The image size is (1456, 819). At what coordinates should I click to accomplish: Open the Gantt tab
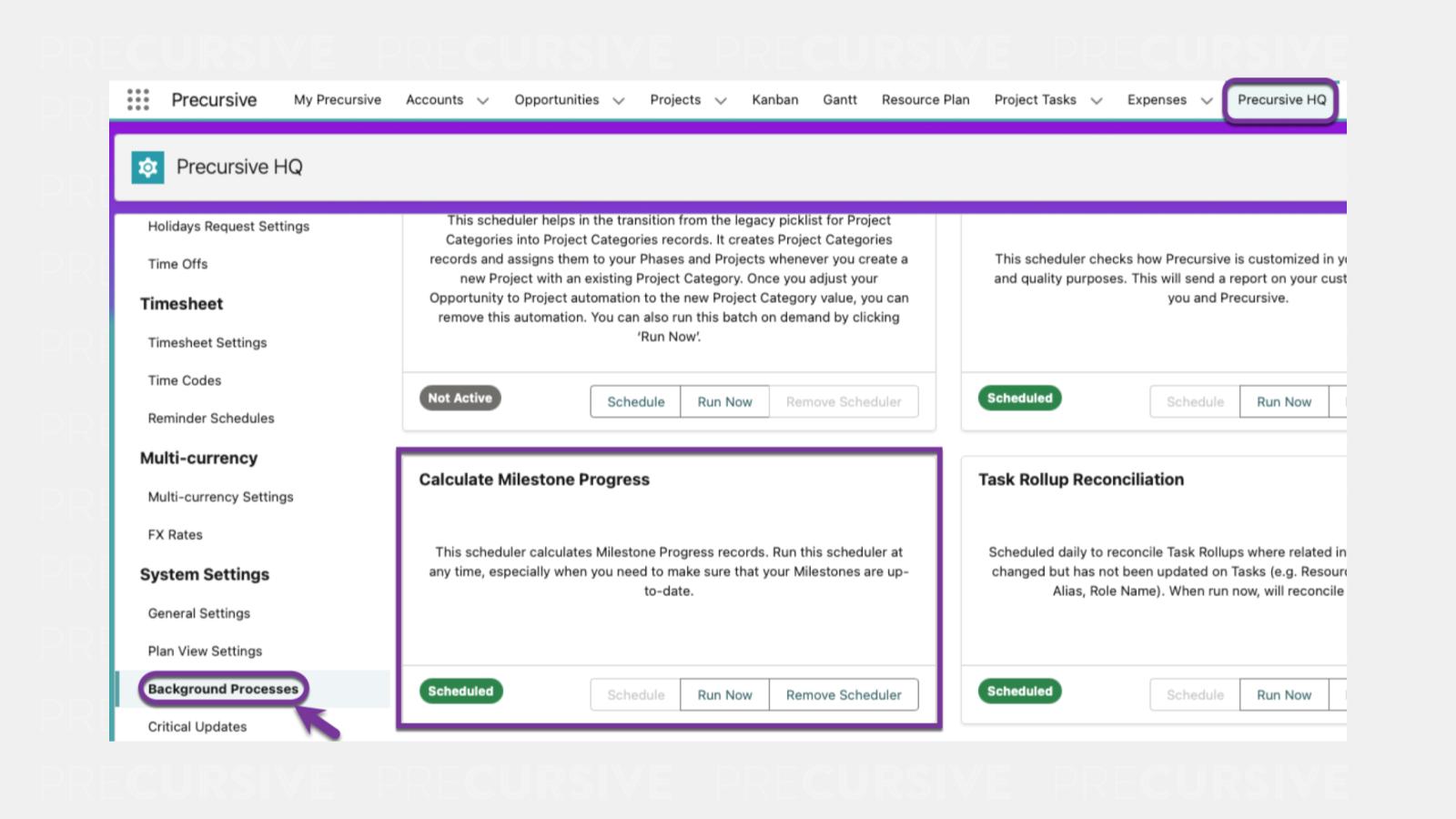839,100
